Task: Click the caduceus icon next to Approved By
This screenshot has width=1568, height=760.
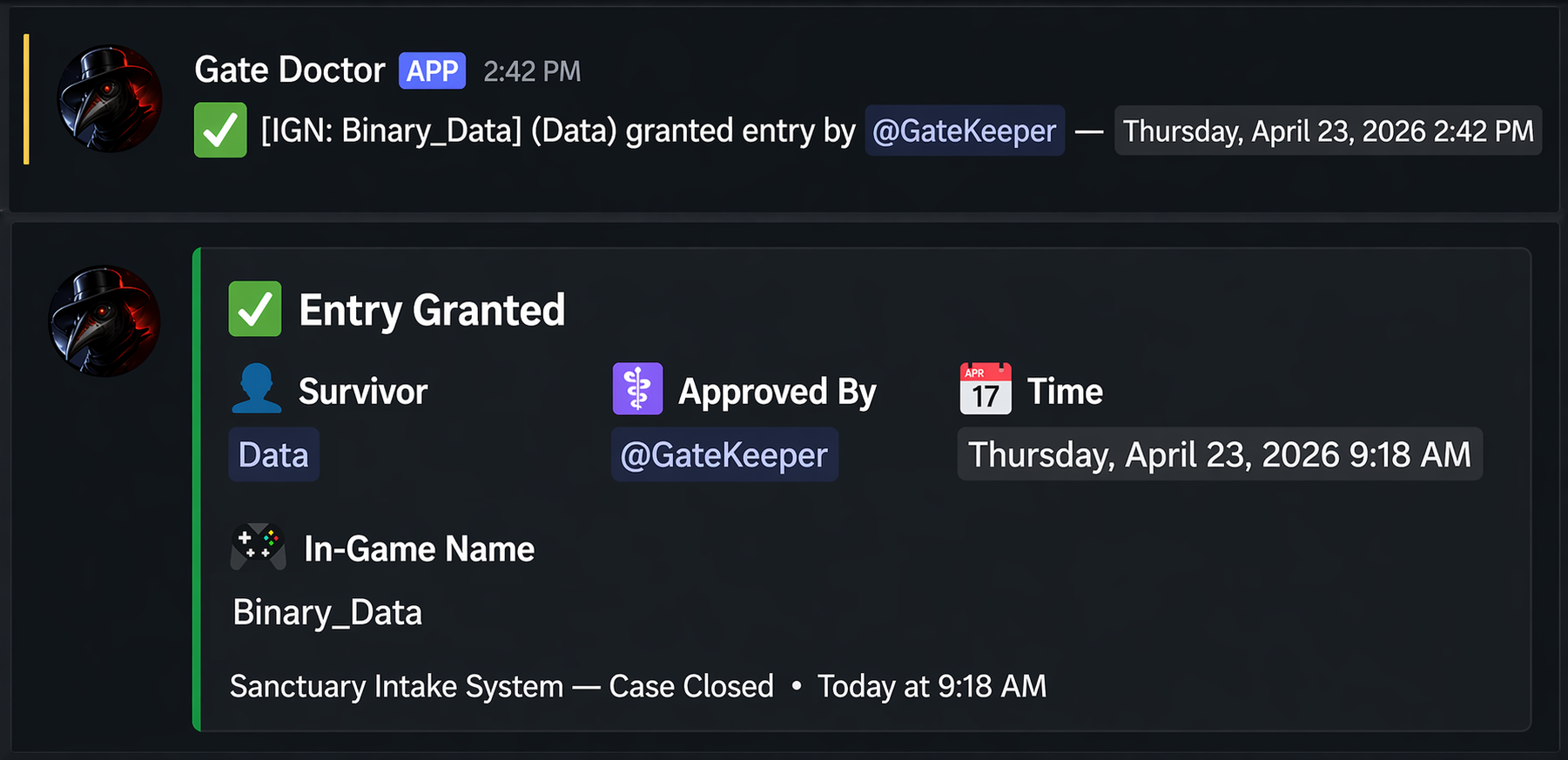Action: [x=638, y=388]
